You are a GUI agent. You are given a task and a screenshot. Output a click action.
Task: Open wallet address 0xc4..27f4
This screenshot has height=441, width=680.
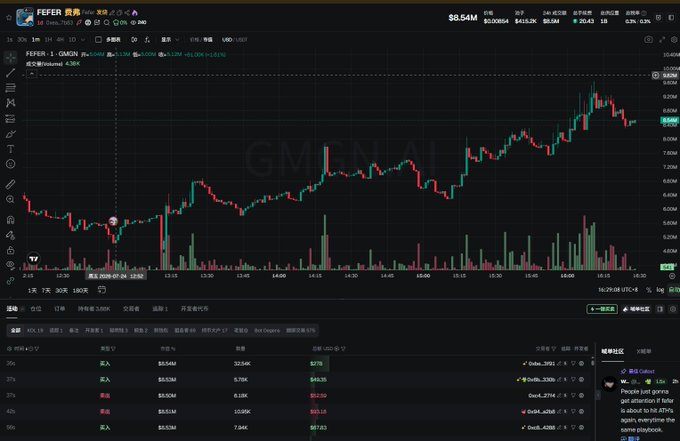541,395
